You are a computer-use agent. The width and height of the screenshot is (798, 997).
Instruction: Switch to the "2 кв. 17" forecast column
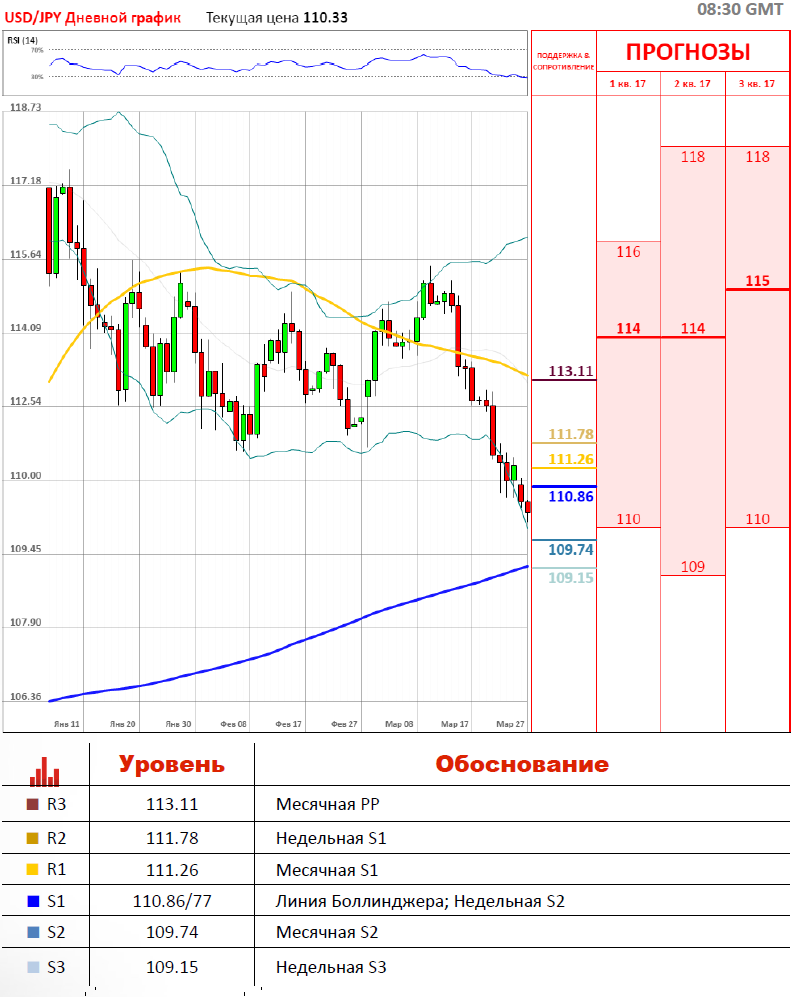692,84
